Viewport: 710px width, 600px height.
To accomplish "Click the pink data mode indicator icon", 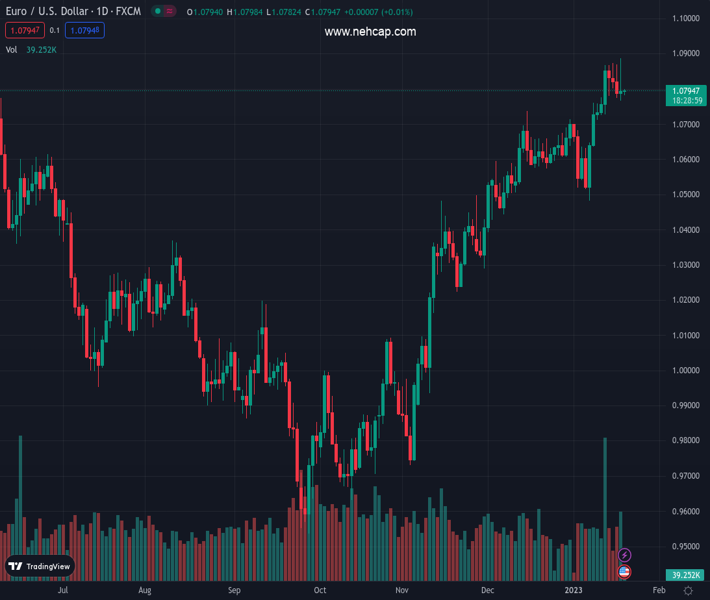I will pos(170,12).
